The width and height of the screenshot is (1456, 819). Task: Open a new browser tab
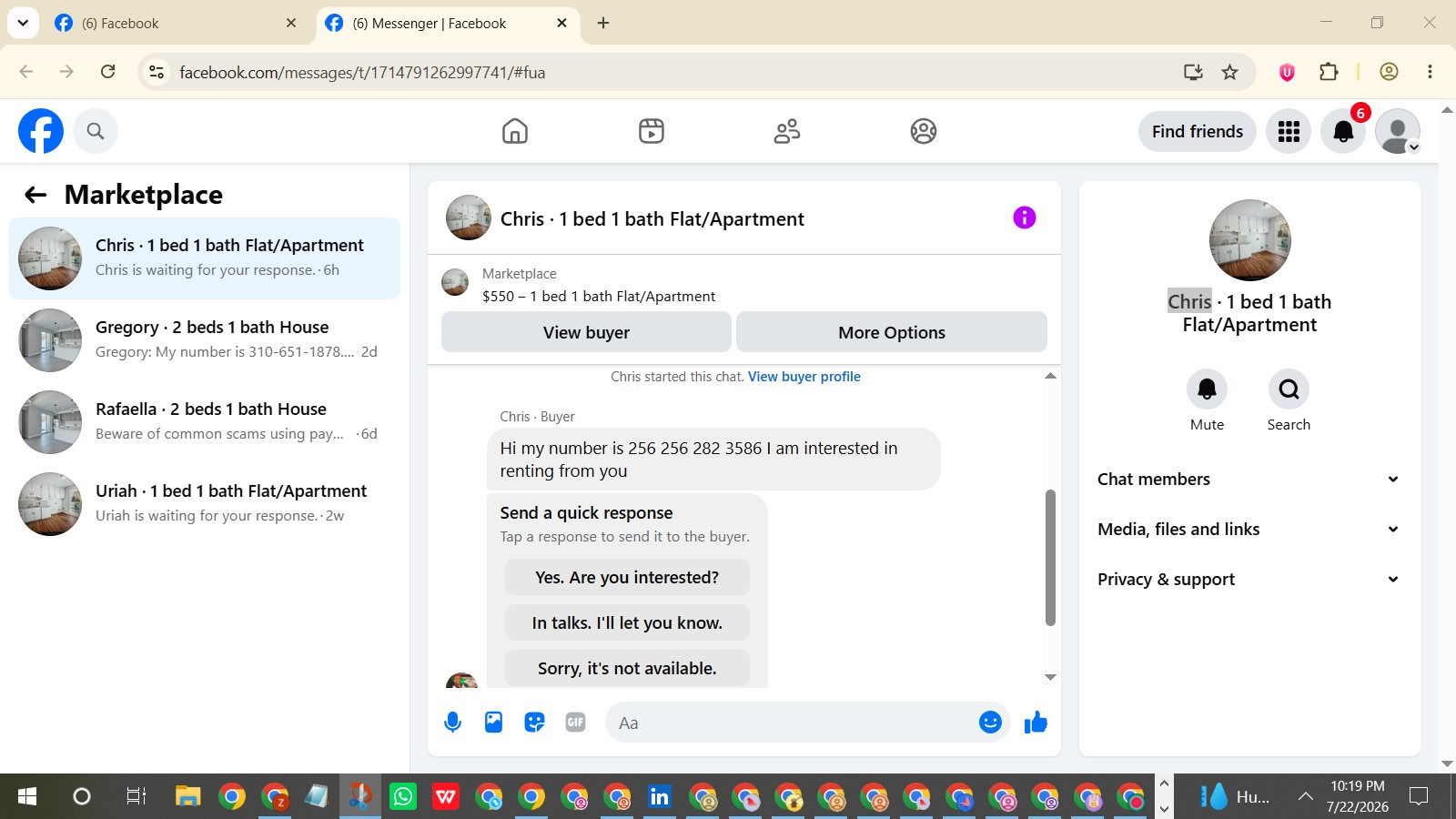[602, 23]
